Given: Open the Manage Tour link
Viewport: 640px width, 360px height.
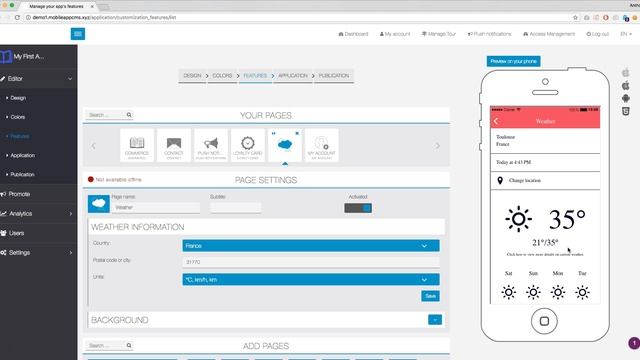Looking at the screenshot, I should pos(439,34).
